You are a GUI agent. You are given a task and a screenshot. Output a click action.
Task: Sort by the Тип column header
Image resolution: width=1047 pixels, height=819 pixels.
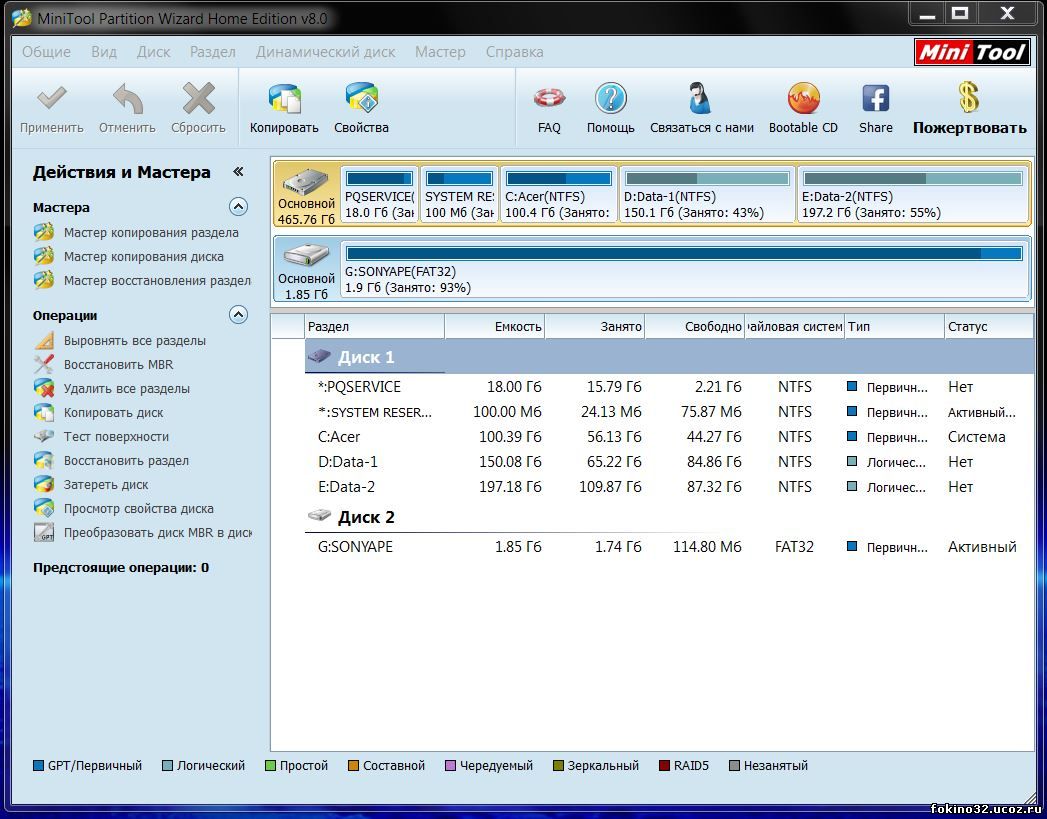(895, 326)
